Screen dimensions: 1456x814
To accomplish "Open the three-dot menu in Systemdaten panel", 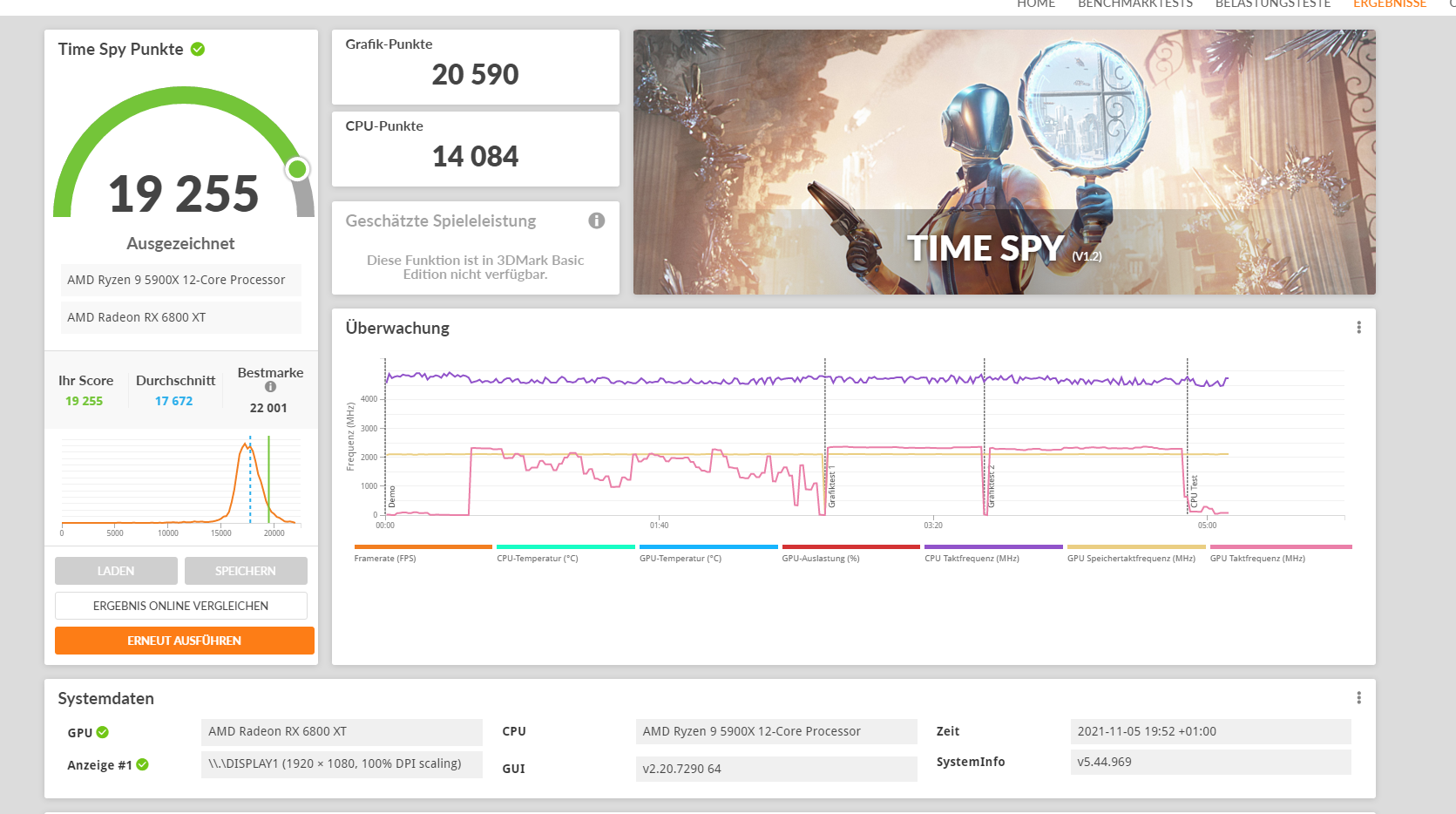I will (1358, 698).
